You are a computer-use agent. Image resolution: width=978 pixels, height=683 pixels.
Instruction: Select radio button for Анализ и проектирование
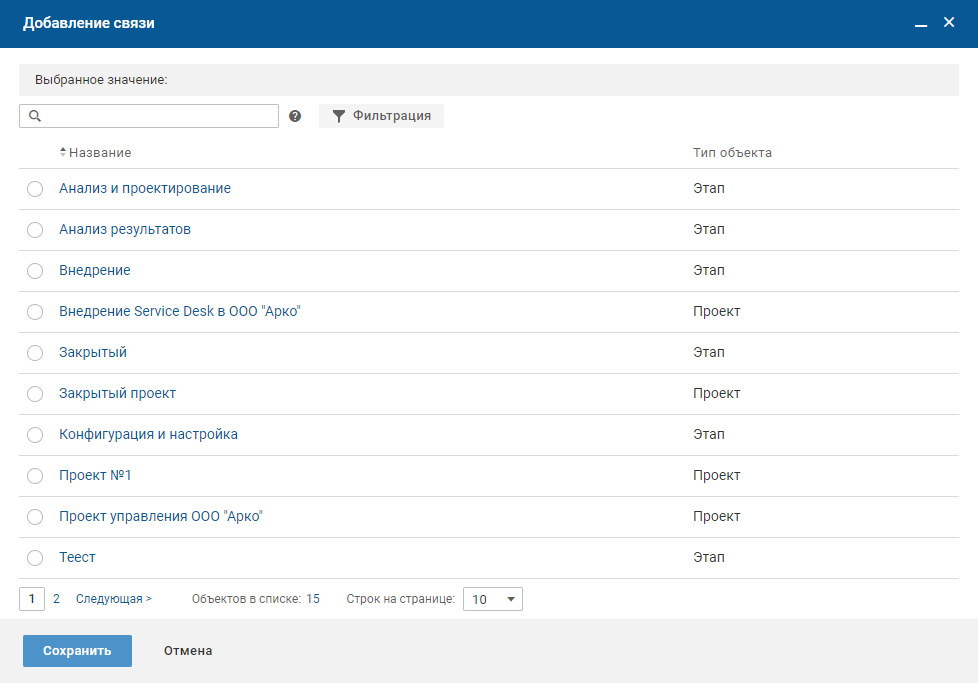pos(35,189)
